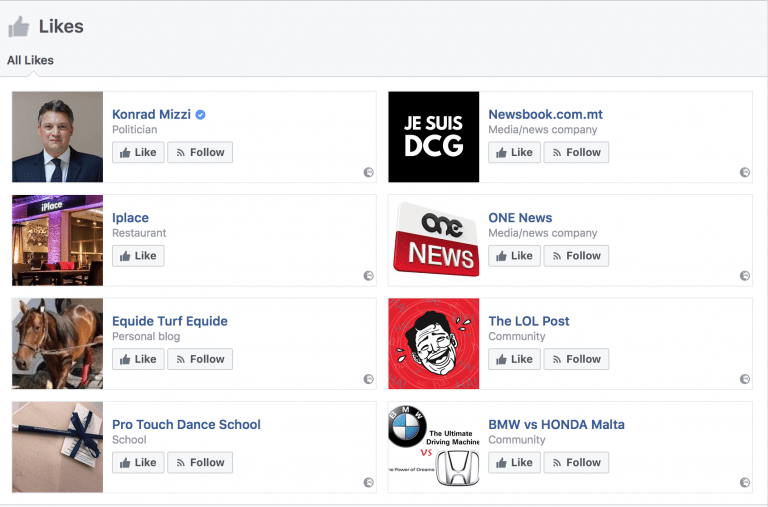768x507 pixels.
Task: Follow the Newsbook.com.mt page
Action: [576, 153]
